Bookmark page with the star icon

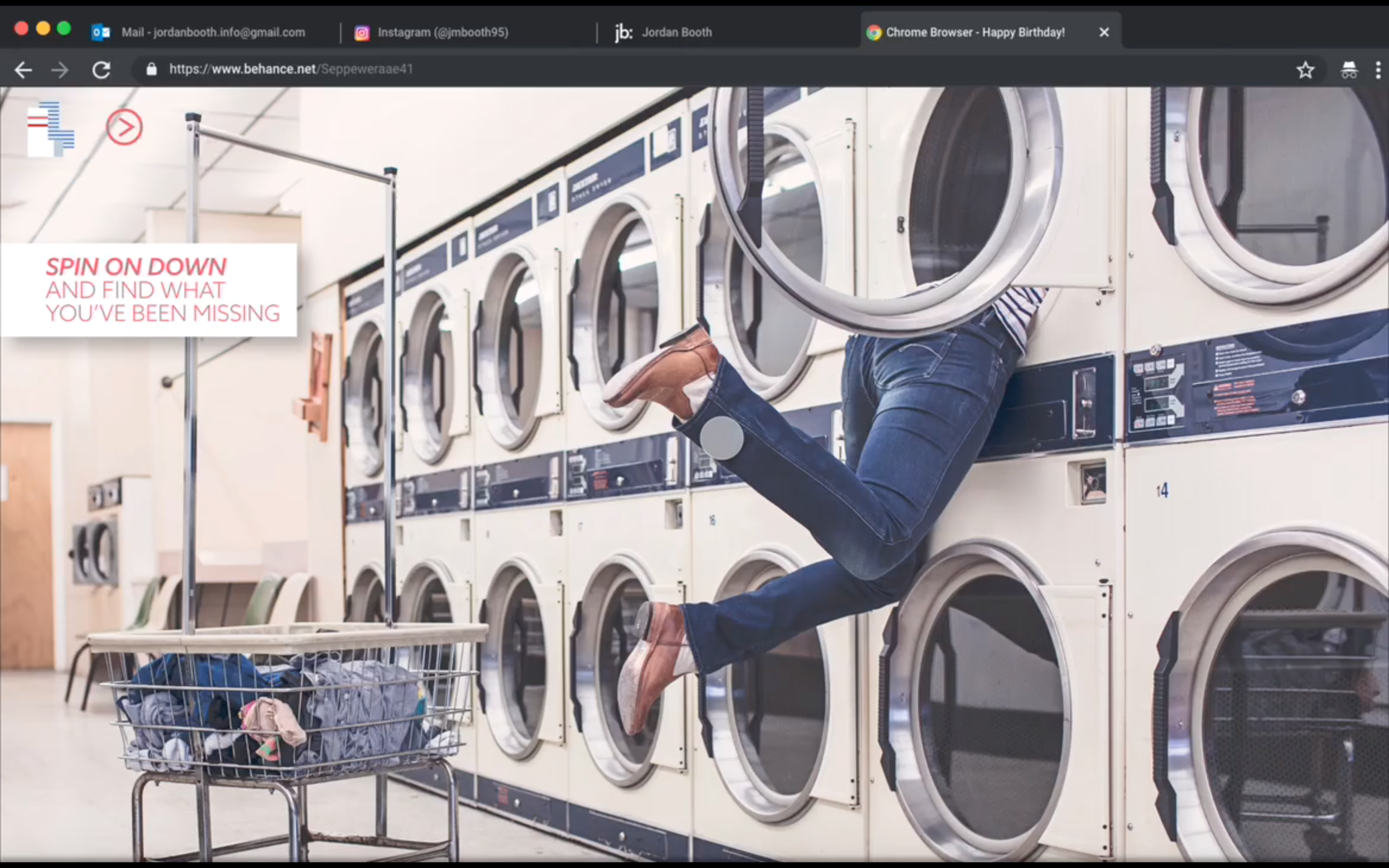1305,70
